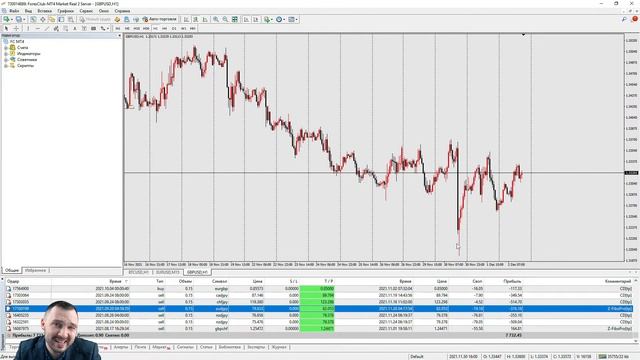This screenshot has width=640, height=360.
Task: Open the Вид menu
Action: pyautogui.click(x=28, y=11)
